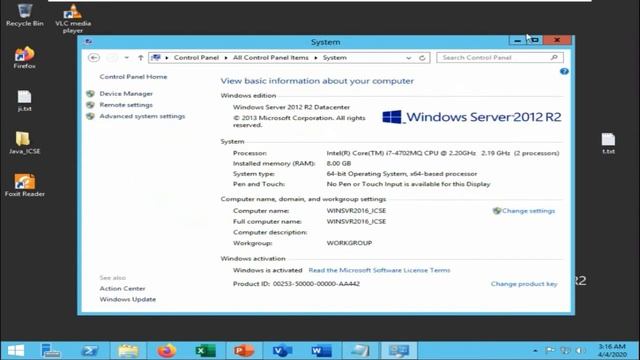Launch Excel from taskbar

tap(205, 351)
